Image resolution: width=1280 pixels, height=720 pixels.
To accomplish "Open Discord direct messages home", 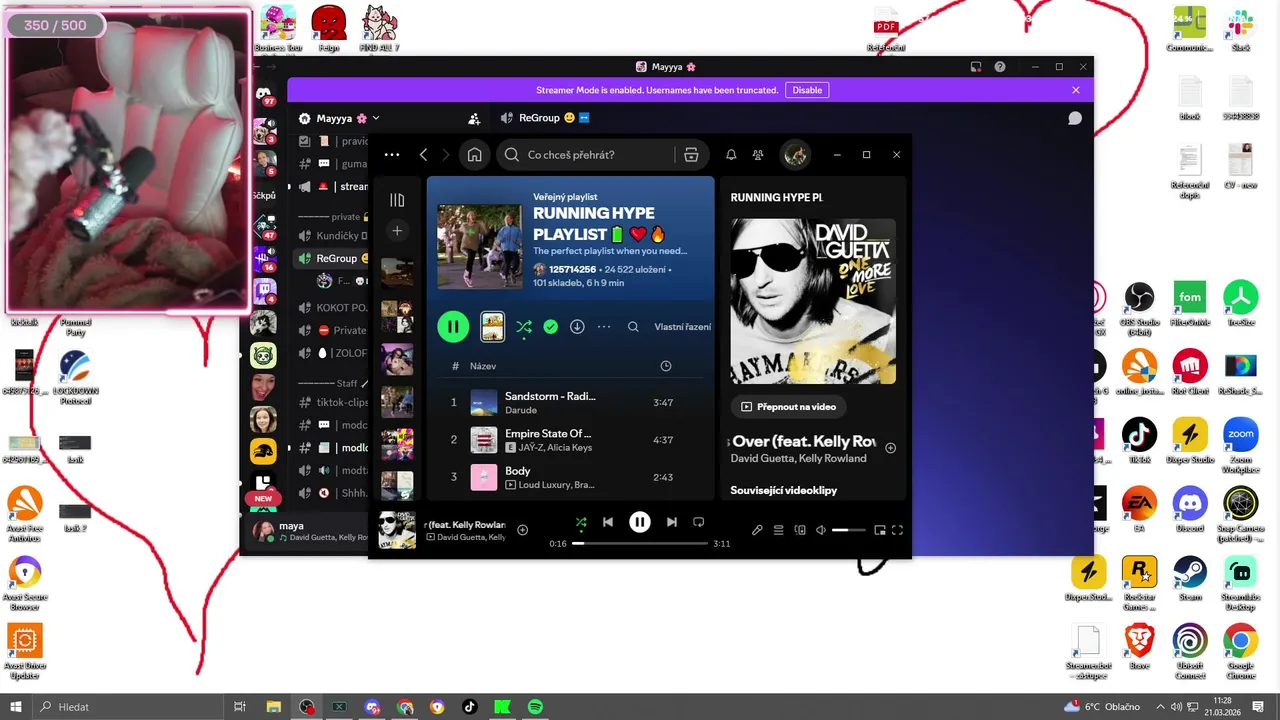I will click(x=264, y=94).
